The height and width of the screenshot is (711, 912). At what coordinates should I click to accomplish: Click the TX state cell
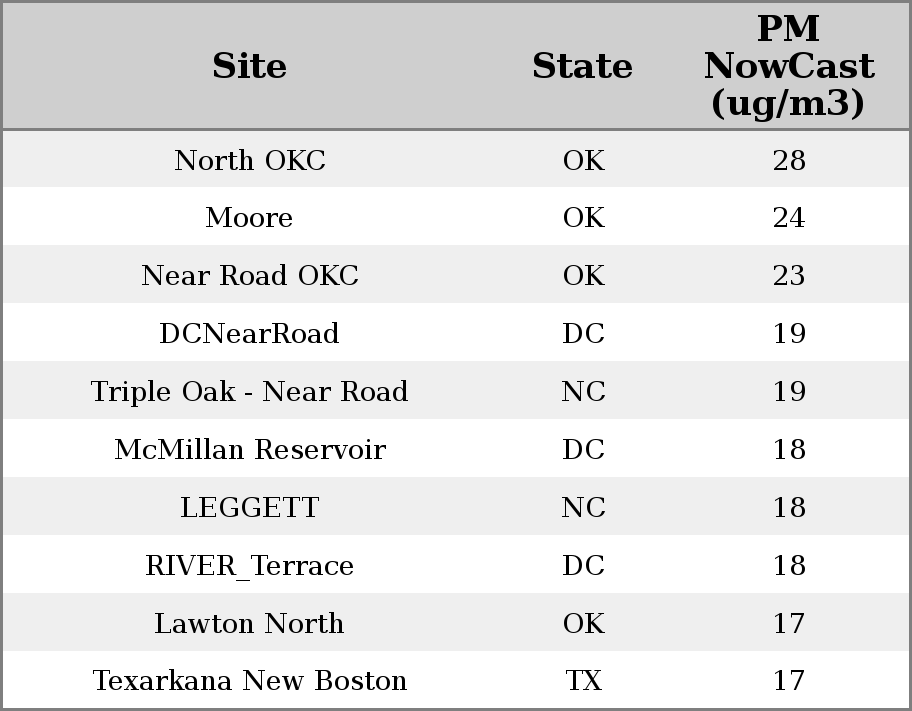[x=583, y=681]
